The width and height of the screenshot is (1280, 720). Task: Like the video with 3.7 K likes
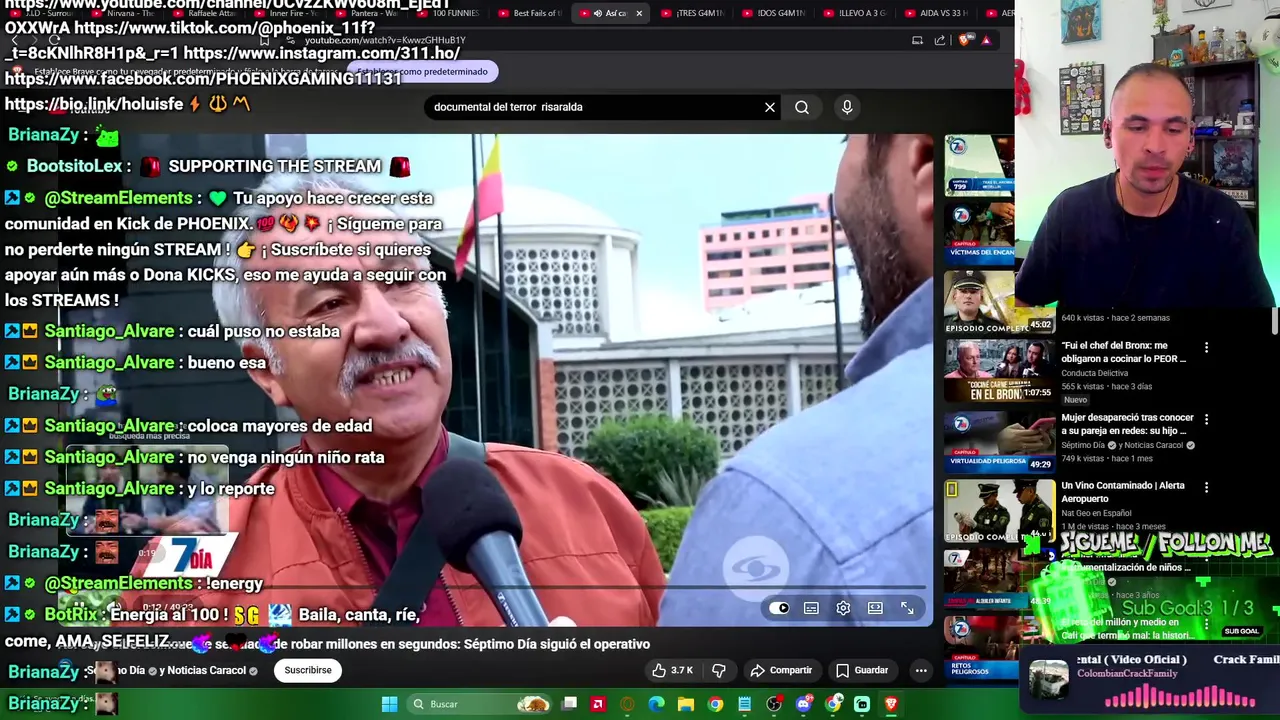(x=671, y=670)
